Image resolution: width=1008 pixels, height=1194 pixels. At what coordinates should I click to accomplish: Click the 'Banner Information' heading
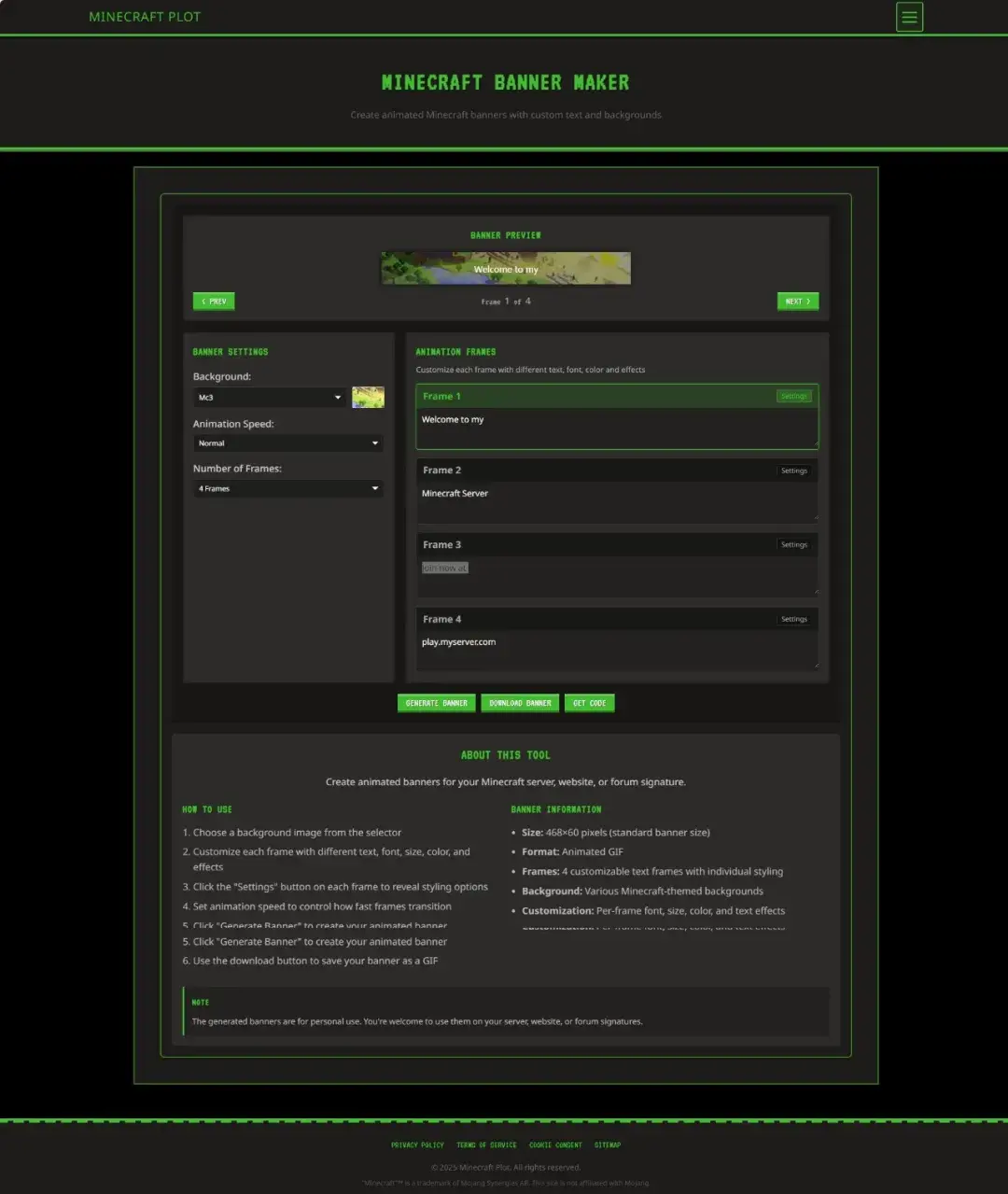coord(556,809)
